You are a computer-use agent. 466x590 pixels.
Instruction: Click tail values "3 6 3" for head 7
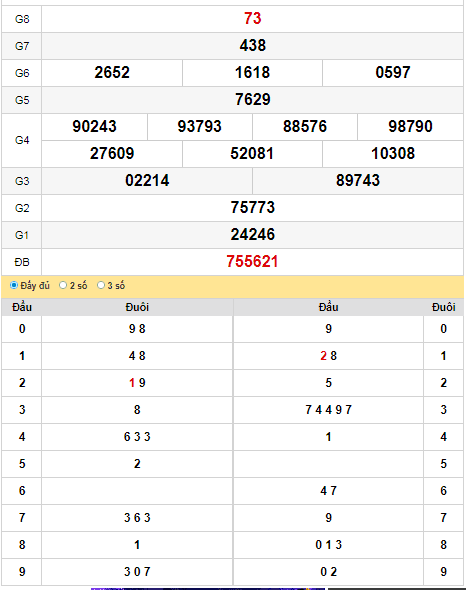click(137, 518)
